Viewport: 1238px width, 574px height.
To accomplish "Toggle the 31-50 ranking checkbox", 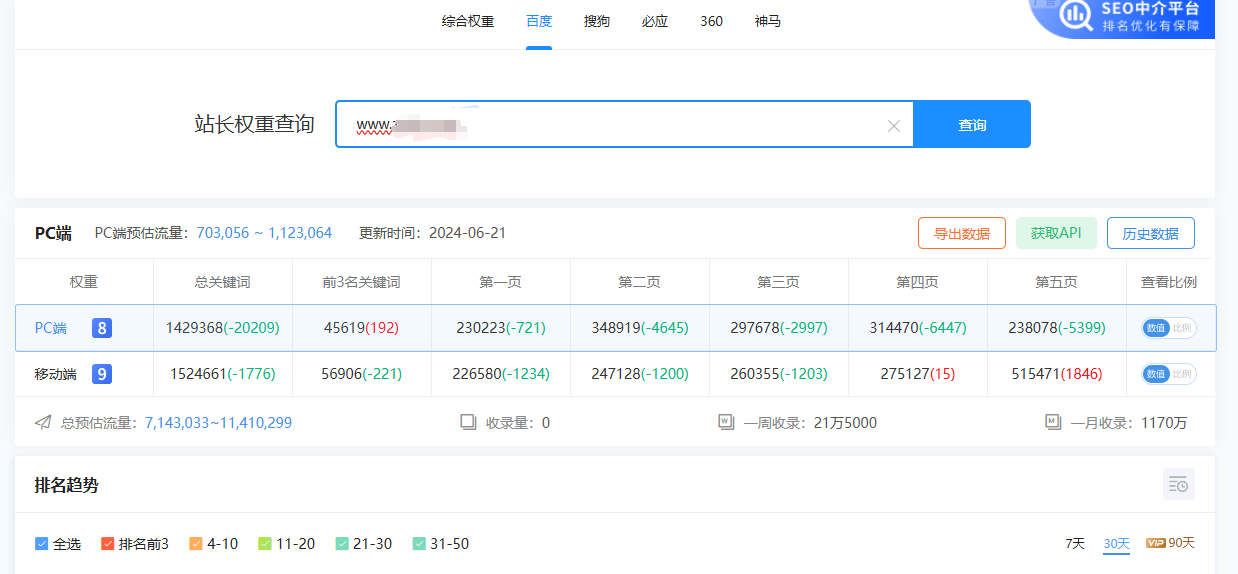I will coord(419,544).
